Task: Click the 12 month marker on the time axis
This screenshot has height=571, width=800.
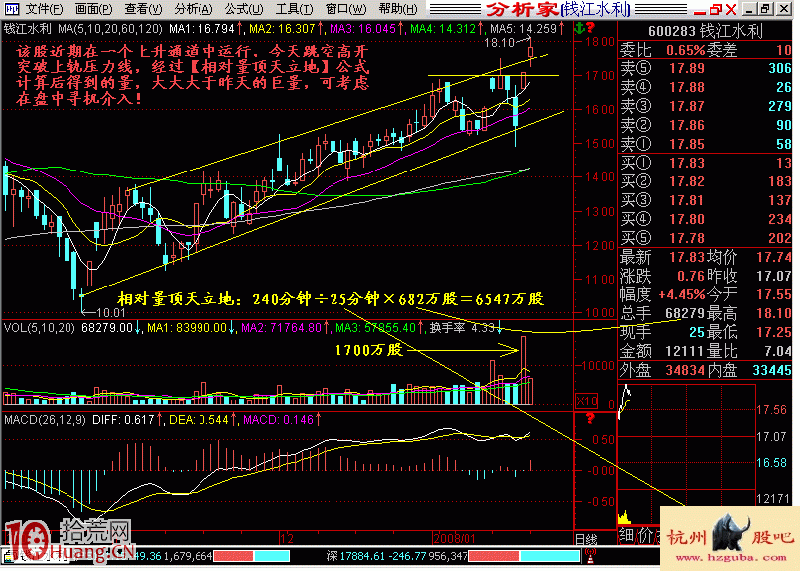Action: [x=287, y=538]
